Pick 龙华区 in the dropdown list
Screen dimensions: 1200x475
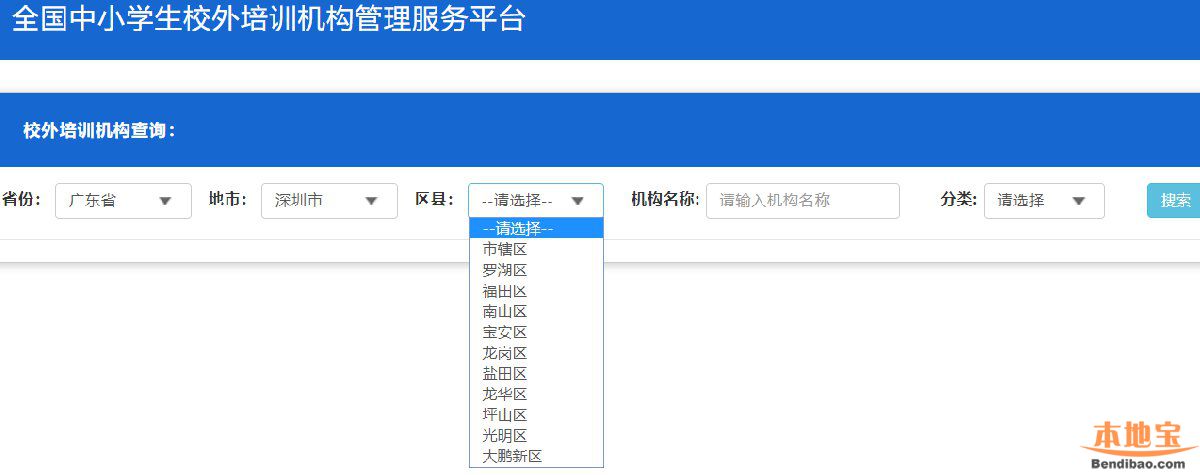536,394
